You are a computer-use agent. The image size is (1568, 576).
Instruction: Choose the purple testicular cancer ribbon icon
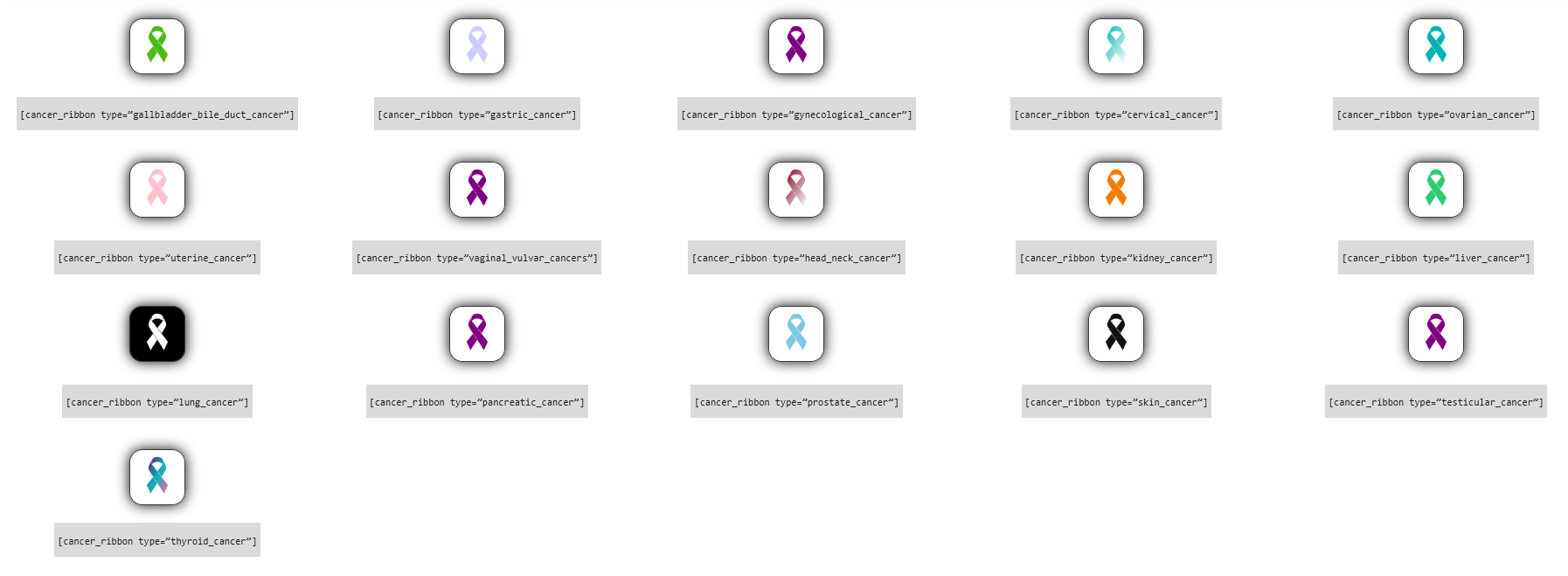click(1436, 334)
